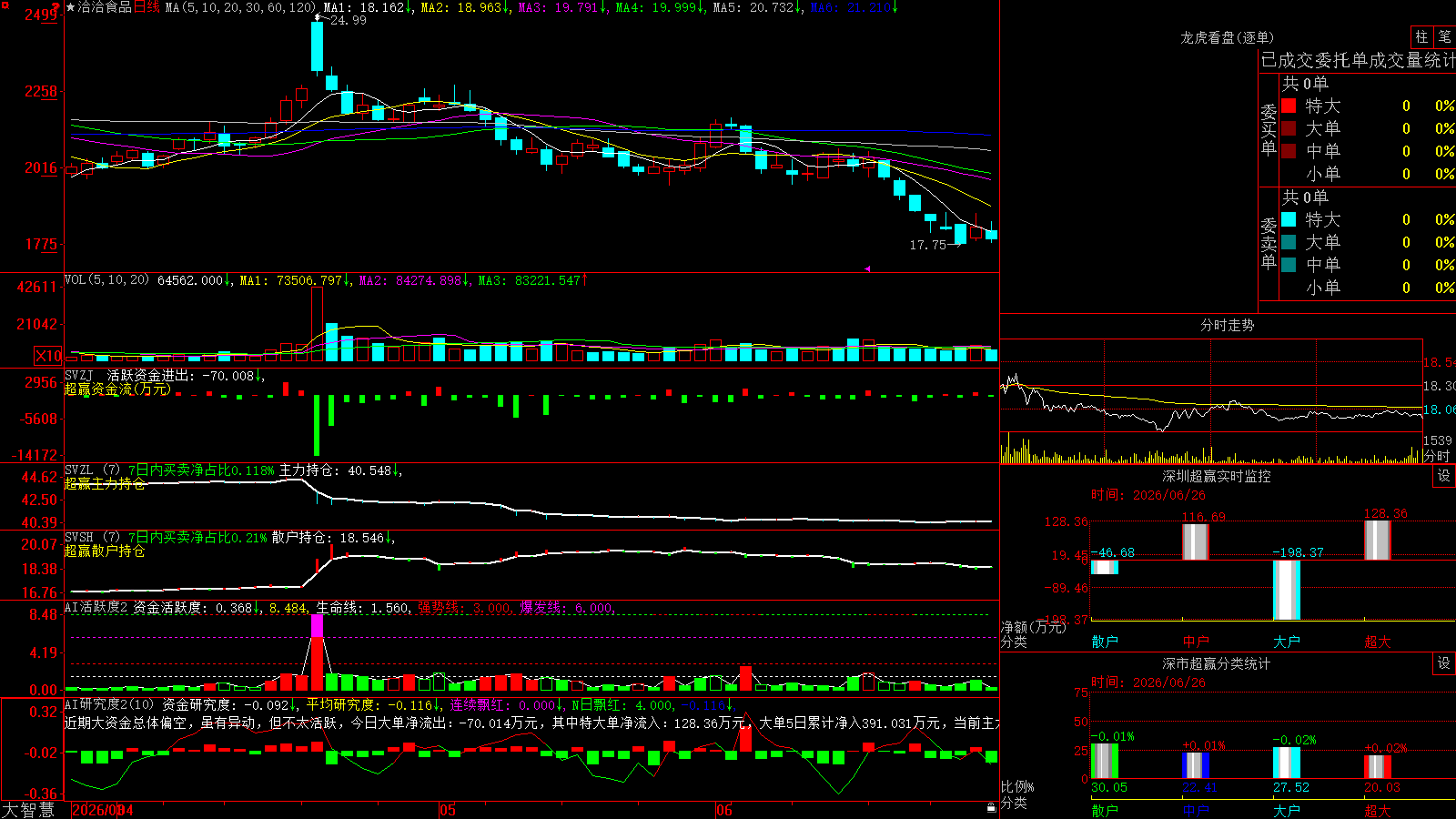Click the blue 中户 22.41 bar in 深市超赢分类统计
1456x819 pixels.
point(1196,766)
